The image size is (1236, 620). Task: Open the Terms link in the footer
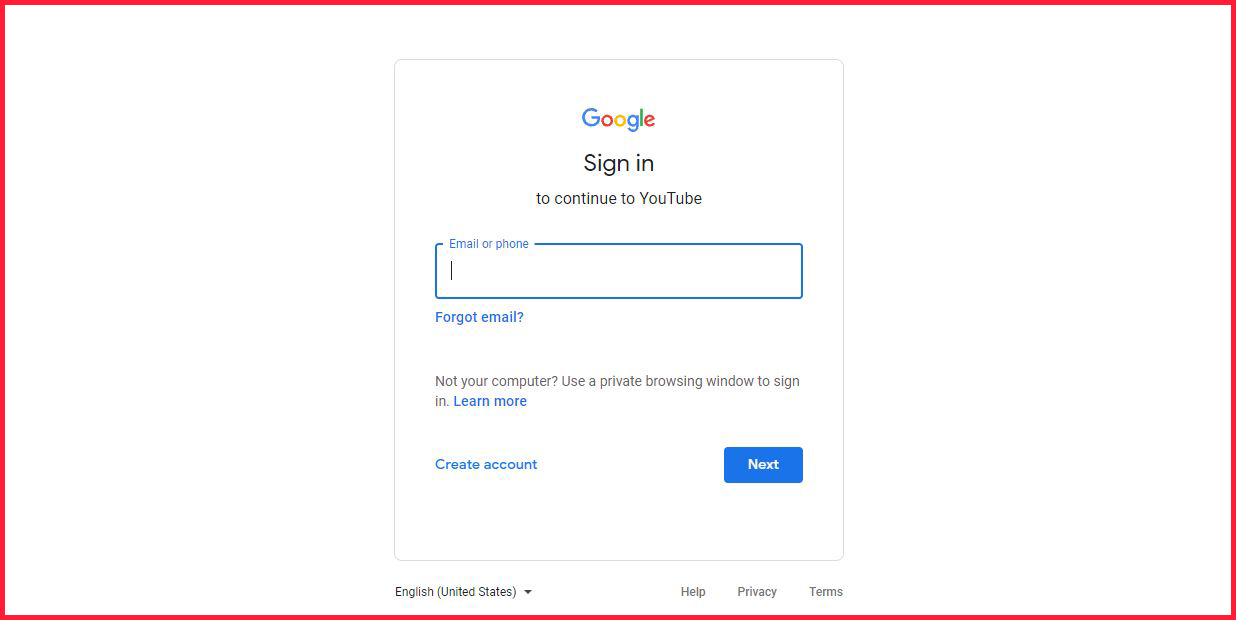click(x=826, y=592)
